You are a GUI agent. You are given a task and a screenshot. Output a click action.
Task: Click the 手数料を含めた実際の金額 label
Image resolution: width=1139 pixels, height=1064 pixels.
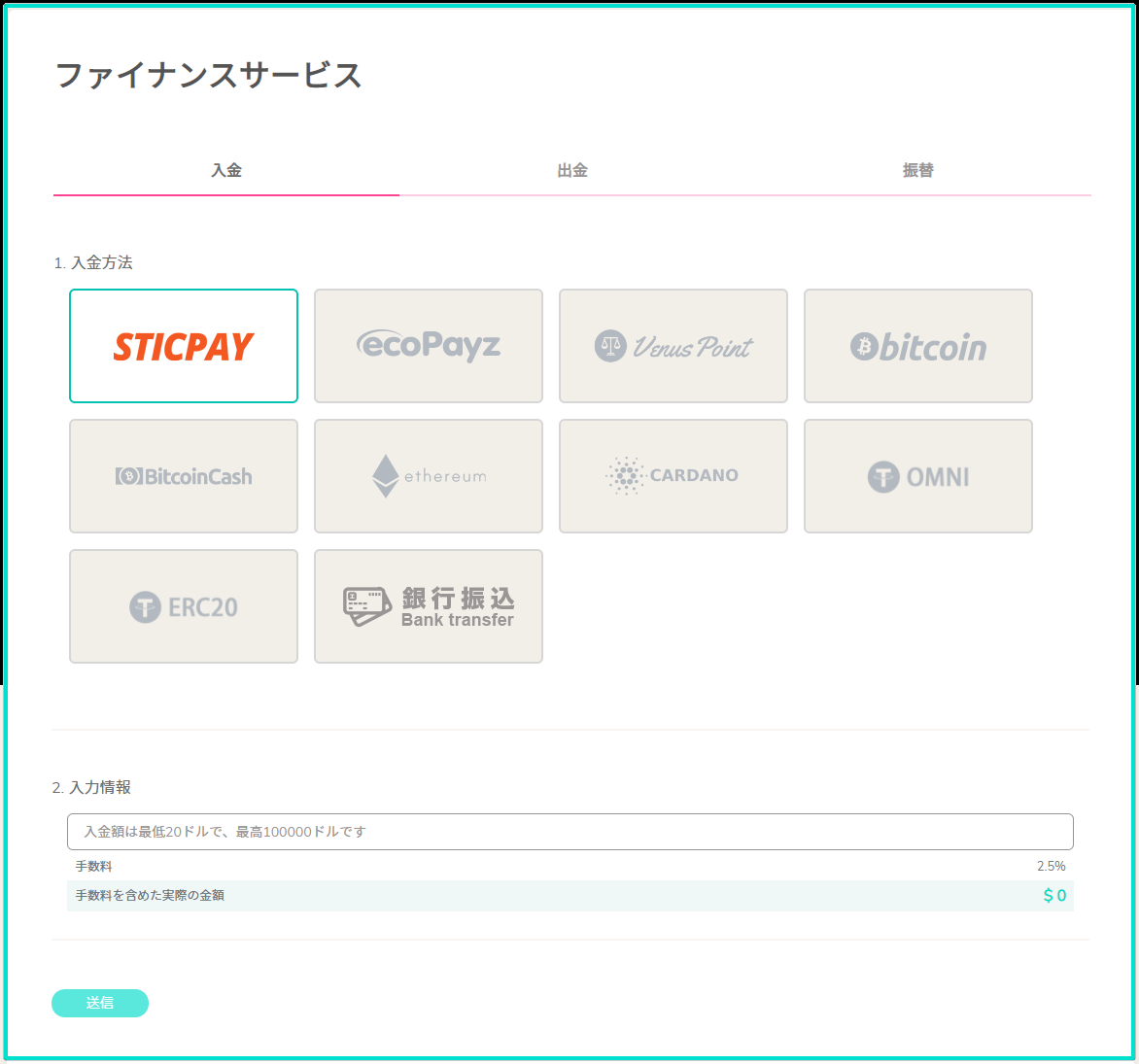click(x=150, y=896)
